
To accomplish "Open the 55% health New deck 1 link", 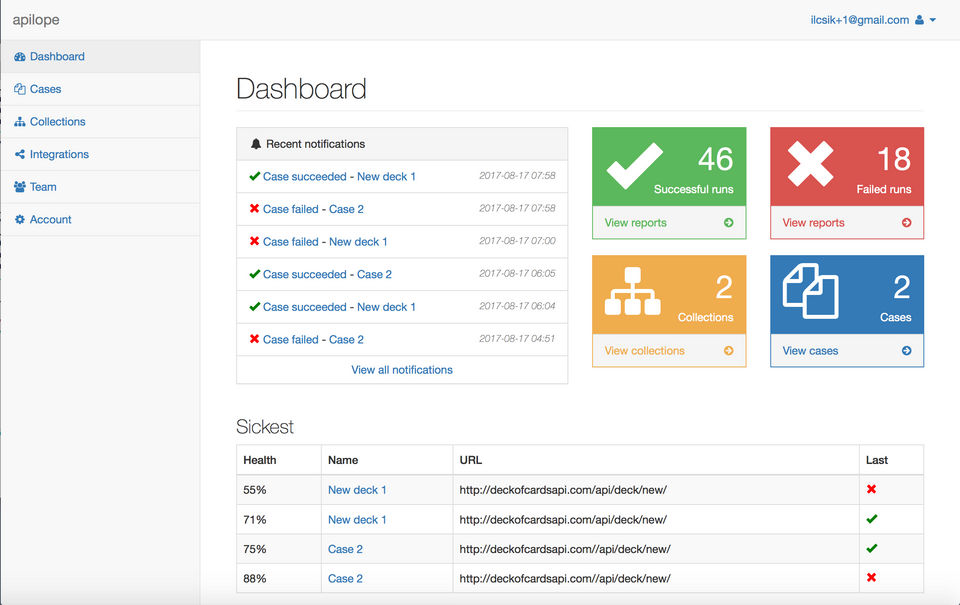I will tap(357, 490).
